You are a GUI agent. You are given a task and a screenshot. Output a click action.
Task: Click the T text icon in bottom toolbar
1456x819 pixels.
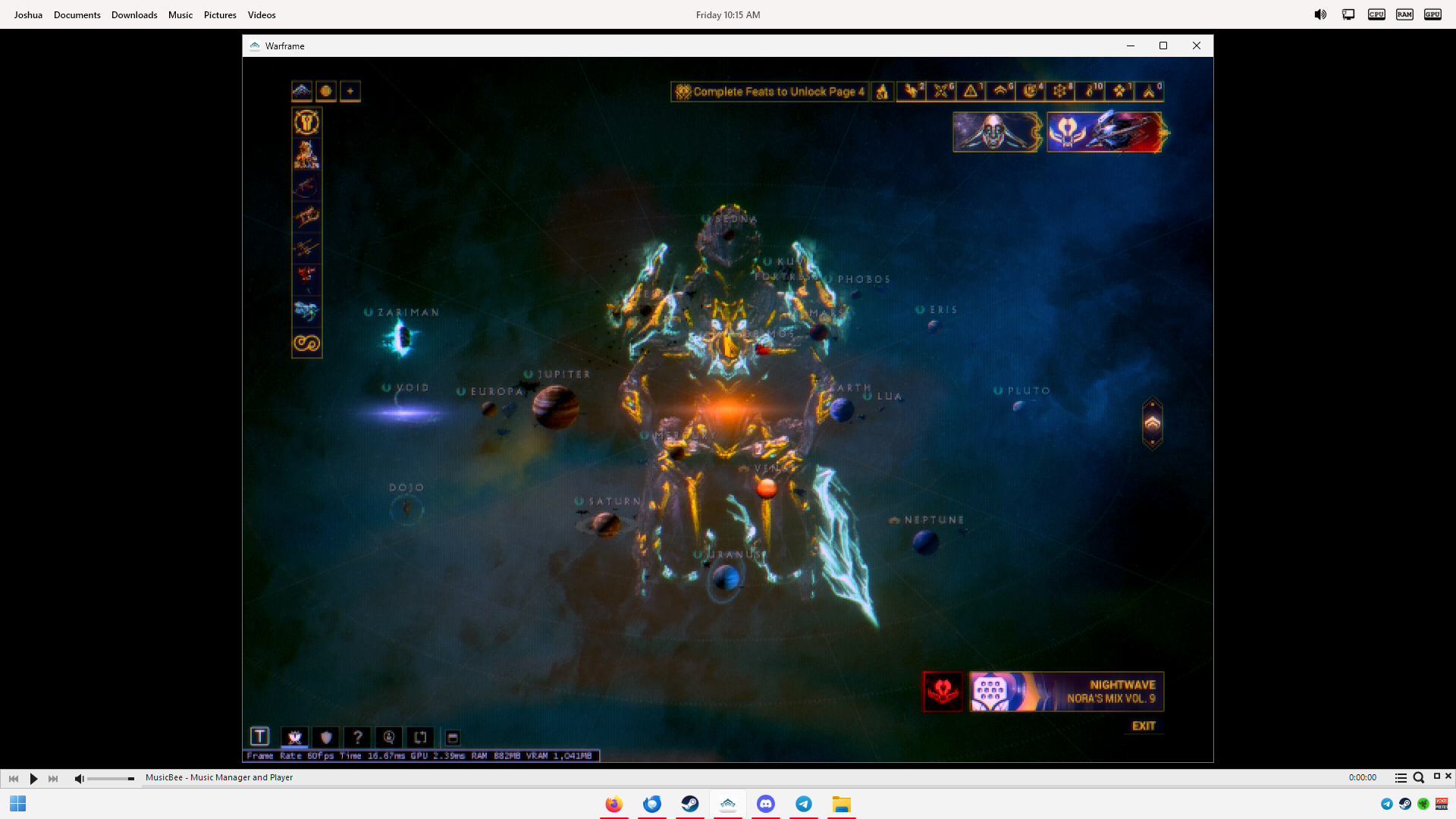260,736
